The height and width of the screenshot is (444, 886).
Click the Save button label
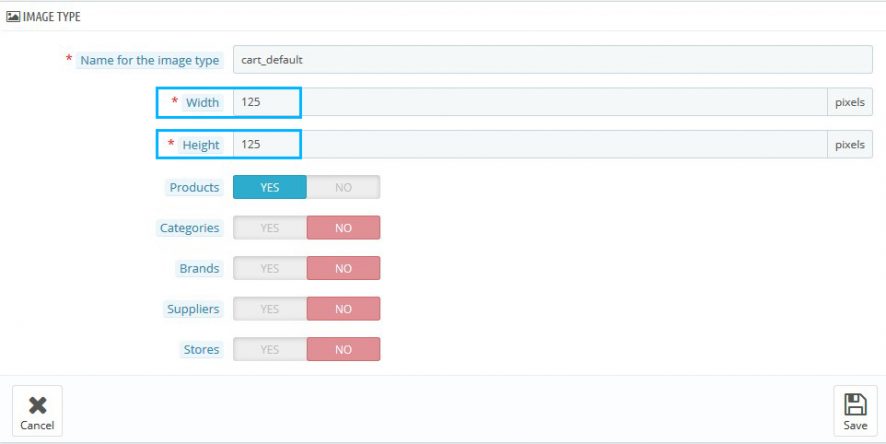[x=855, y=425]
